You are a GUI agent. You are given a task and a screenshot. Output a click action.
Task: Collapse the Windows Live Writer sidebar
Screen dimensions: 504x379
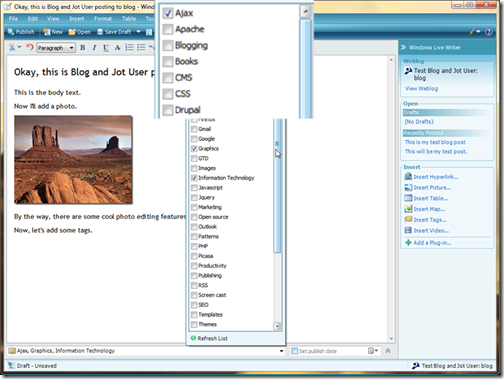(x=403, y=47)
